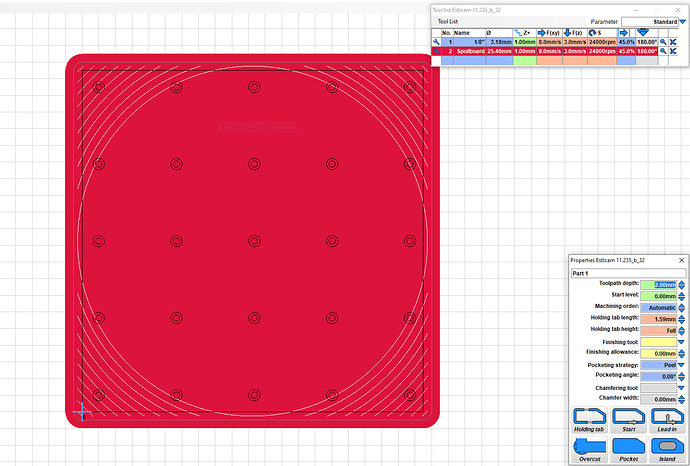Click the Machining order Automatic field
690x466 pixels.
[658, 308]
